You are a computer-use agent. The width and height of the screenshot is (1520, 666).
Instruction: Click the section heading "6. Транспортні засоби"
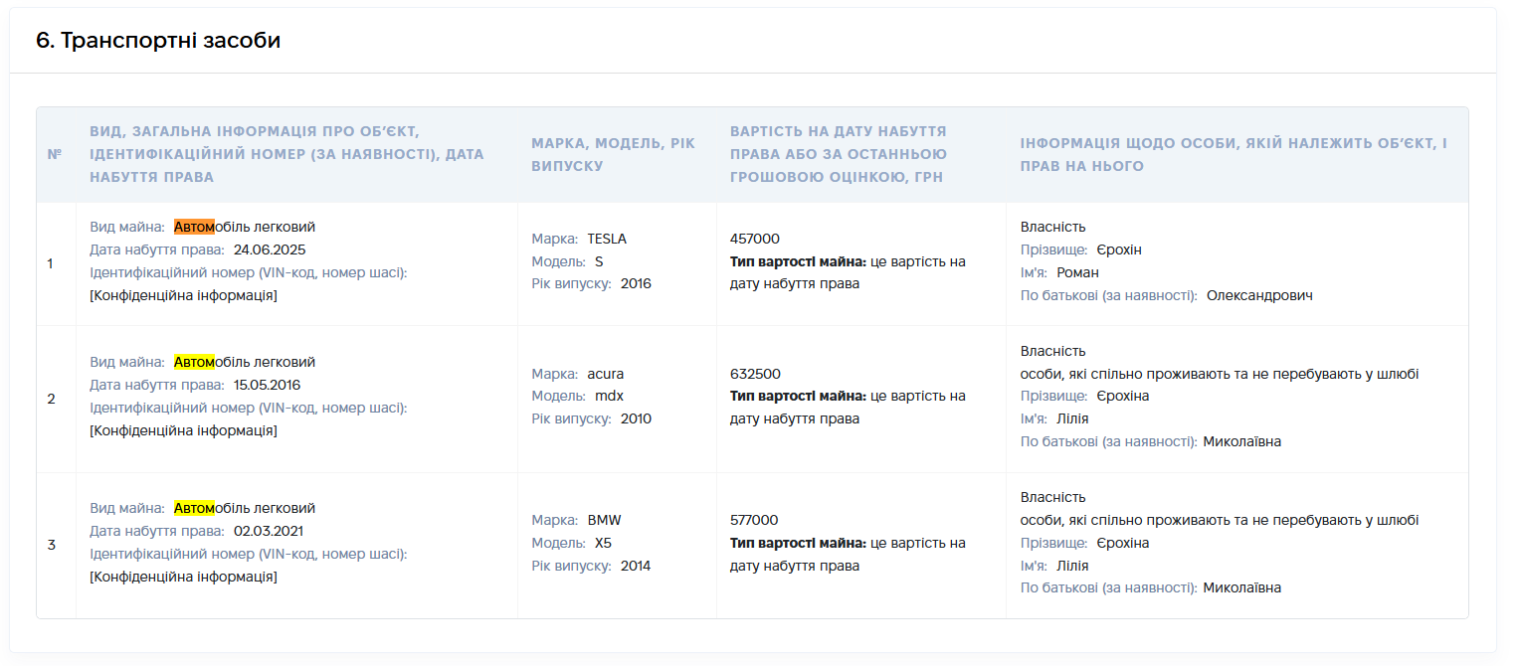point(158,41)
